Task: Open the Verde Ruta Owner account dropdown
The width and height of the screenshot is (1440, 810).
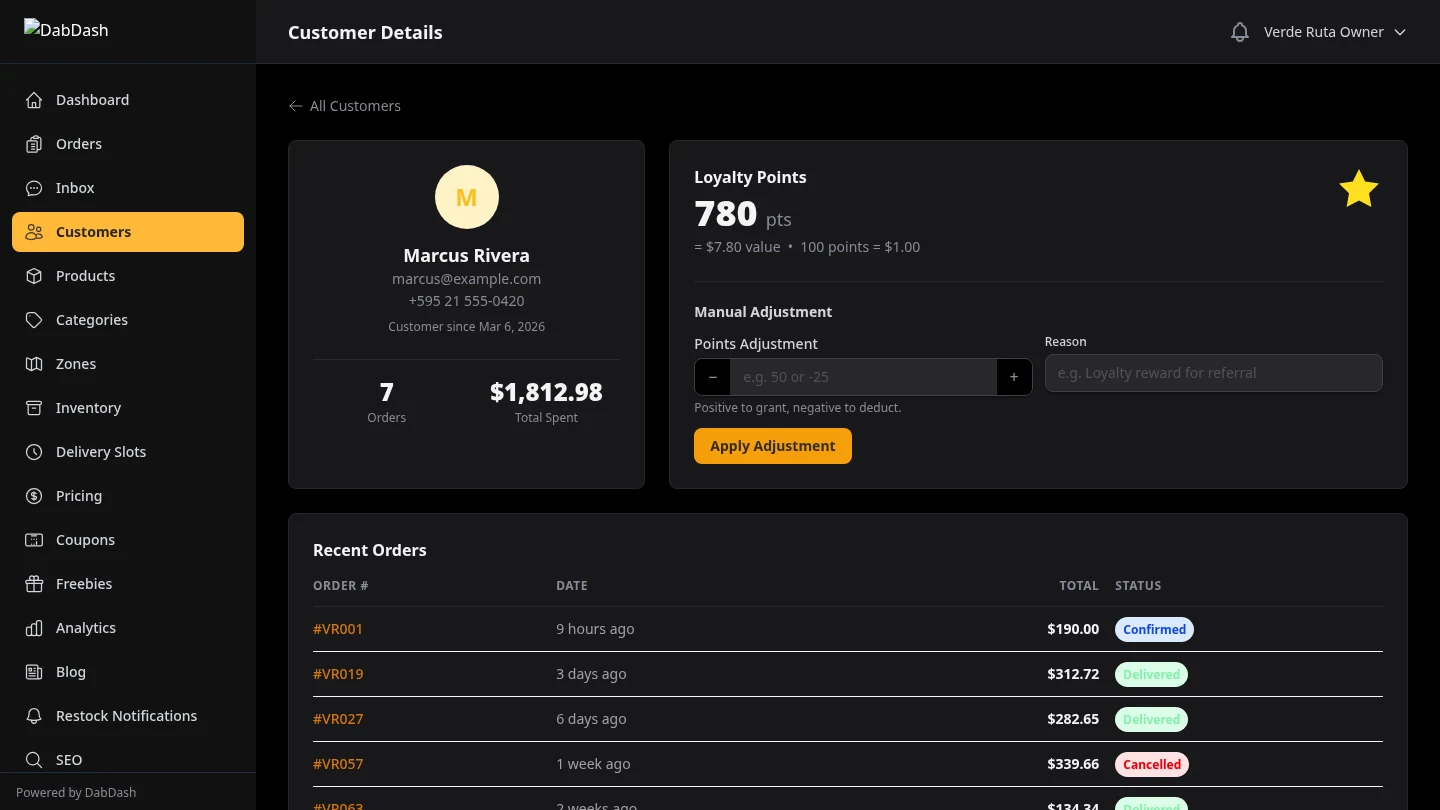Action: coord(1335,31)
